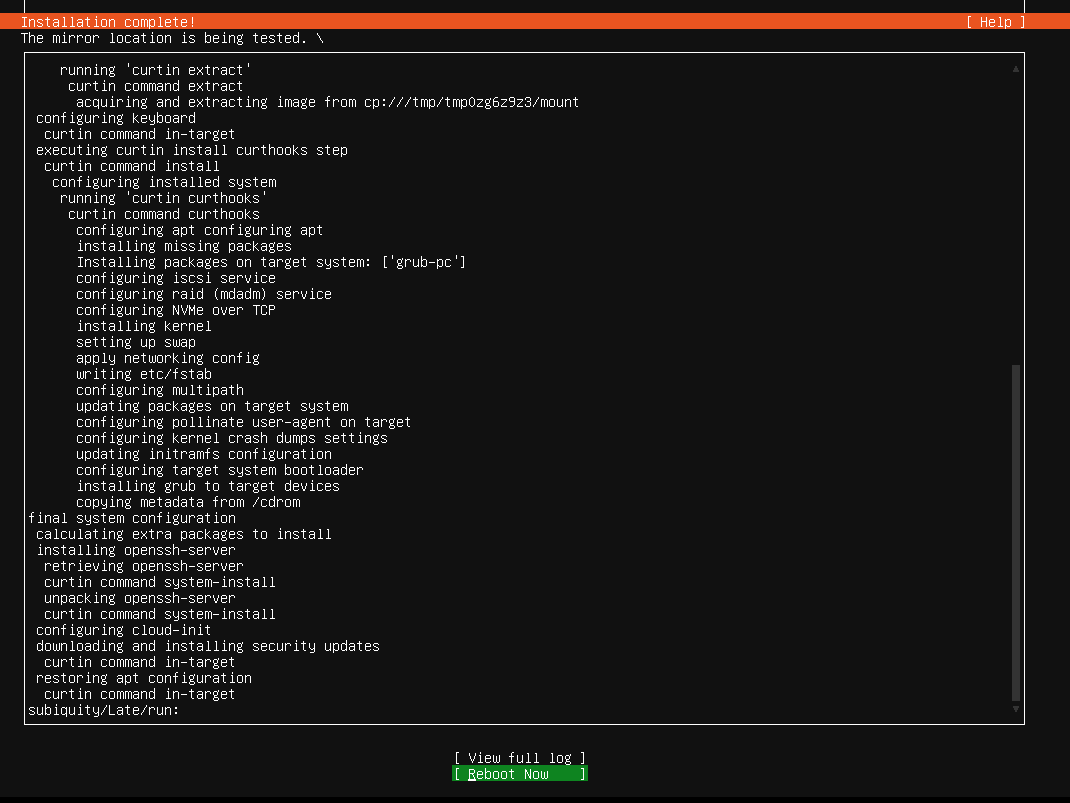Click the 'subiquity/Late/run:' log entry

coord(103,709)
